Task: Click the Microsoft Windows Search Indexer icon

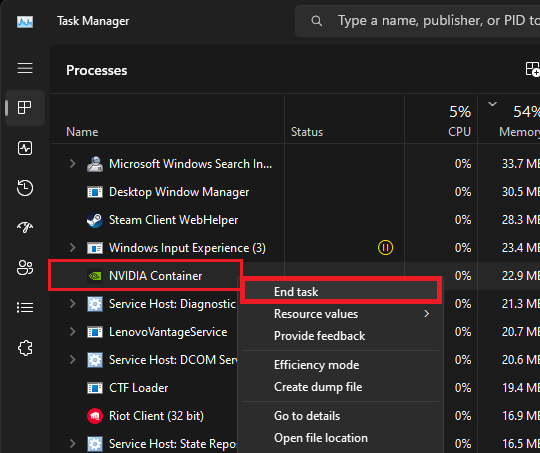Action: (x=95, y=164)
